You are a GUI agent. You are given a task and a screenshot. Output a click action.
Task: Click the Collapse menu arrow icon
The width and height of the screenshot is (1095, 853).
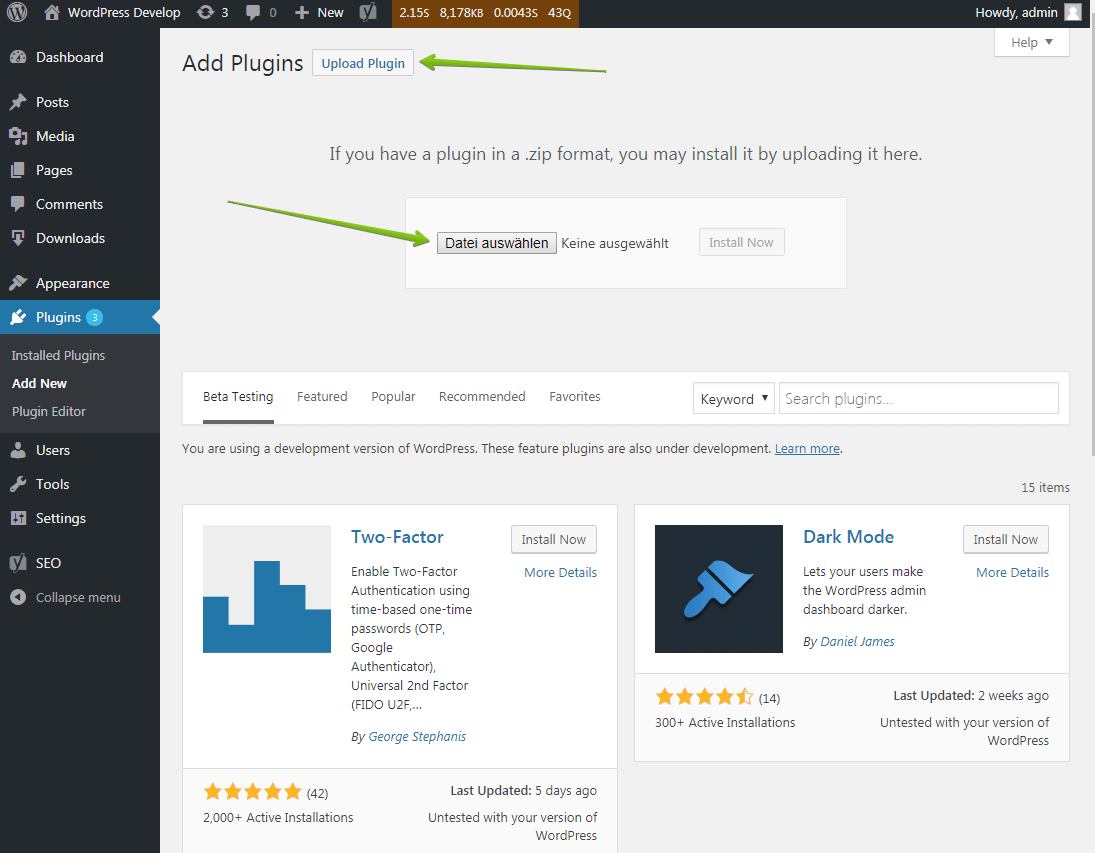coord(18,597)
